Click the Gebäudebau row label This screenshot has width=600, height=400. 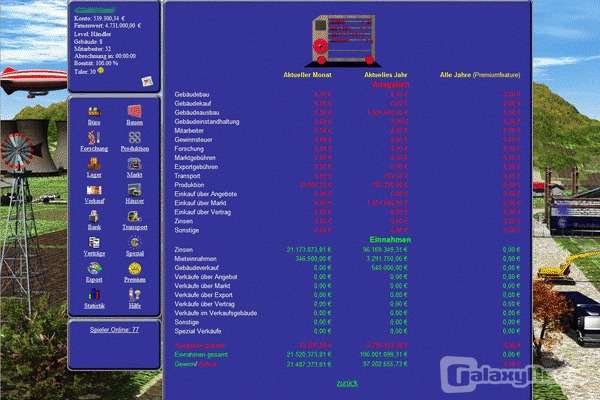point(192,94)
